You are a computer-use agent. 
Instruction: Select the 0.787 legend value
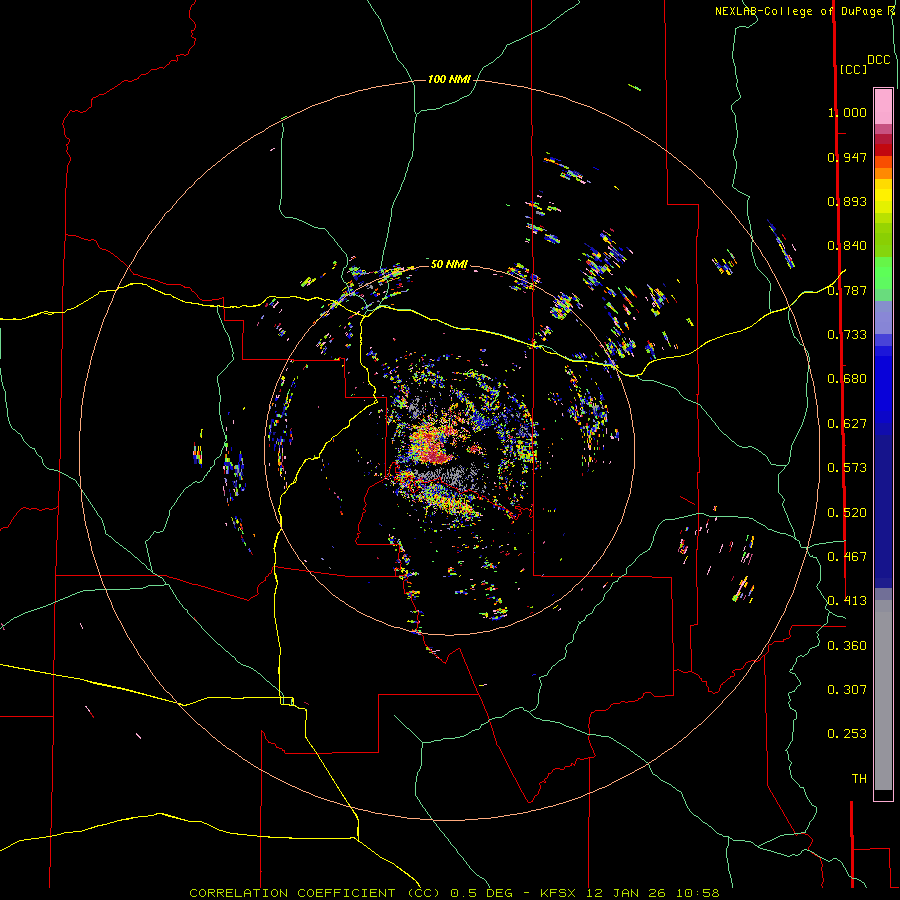[x=847, y=290]
